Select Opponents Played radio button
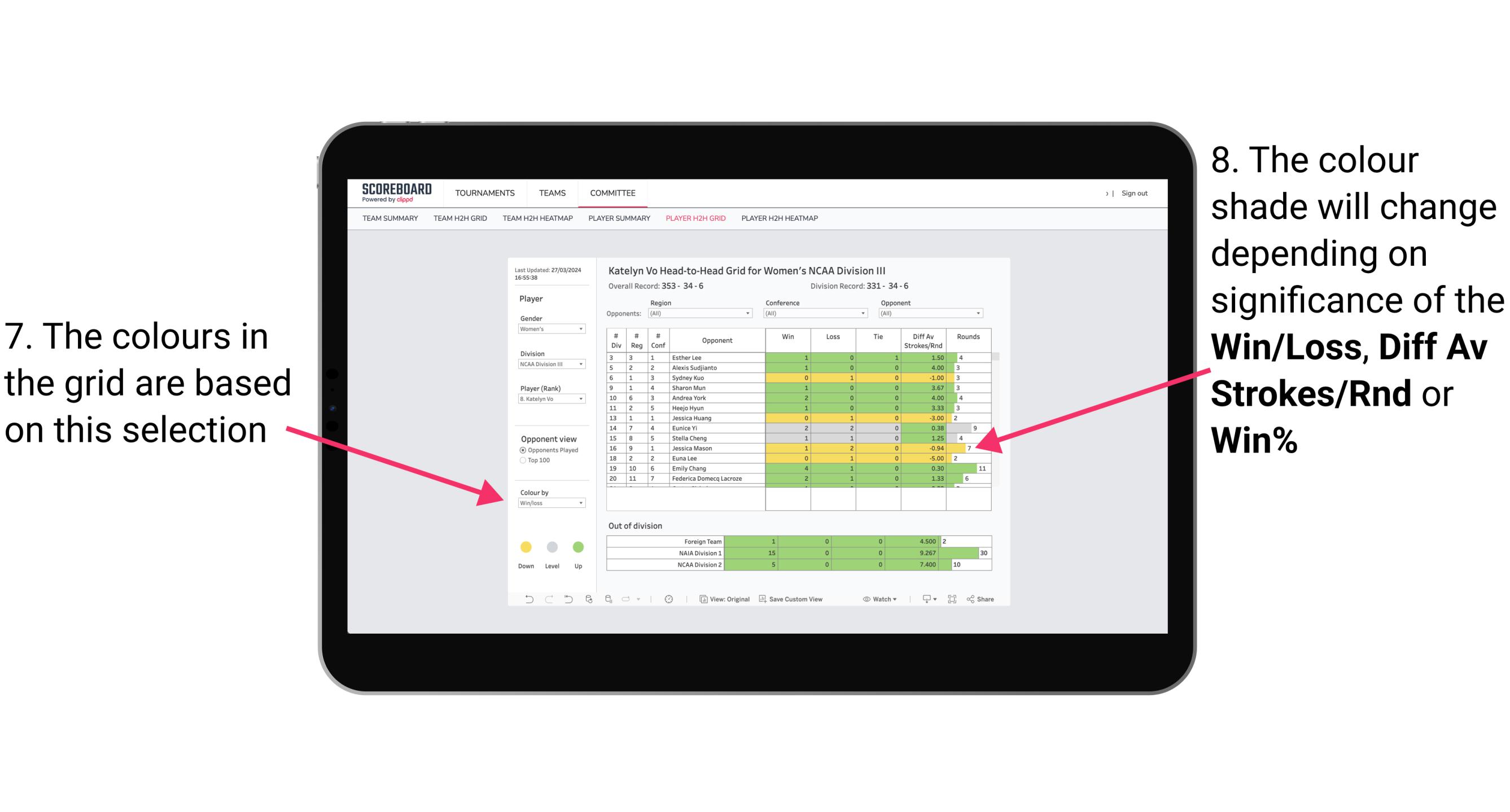The height and width of the screenshot is (812, 1510). pos(521,450)
